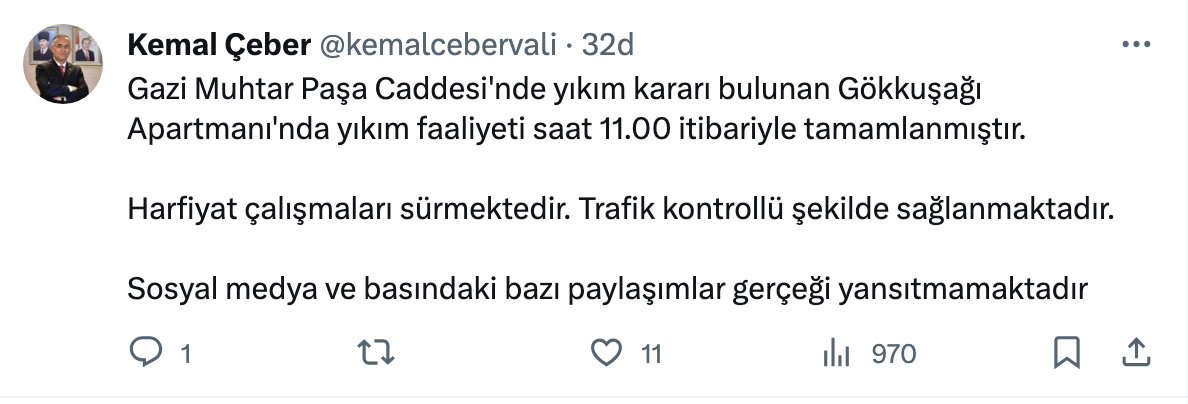
Task: Reply to Kemal Çeber's tweet
Action: (x=147, y=353)
